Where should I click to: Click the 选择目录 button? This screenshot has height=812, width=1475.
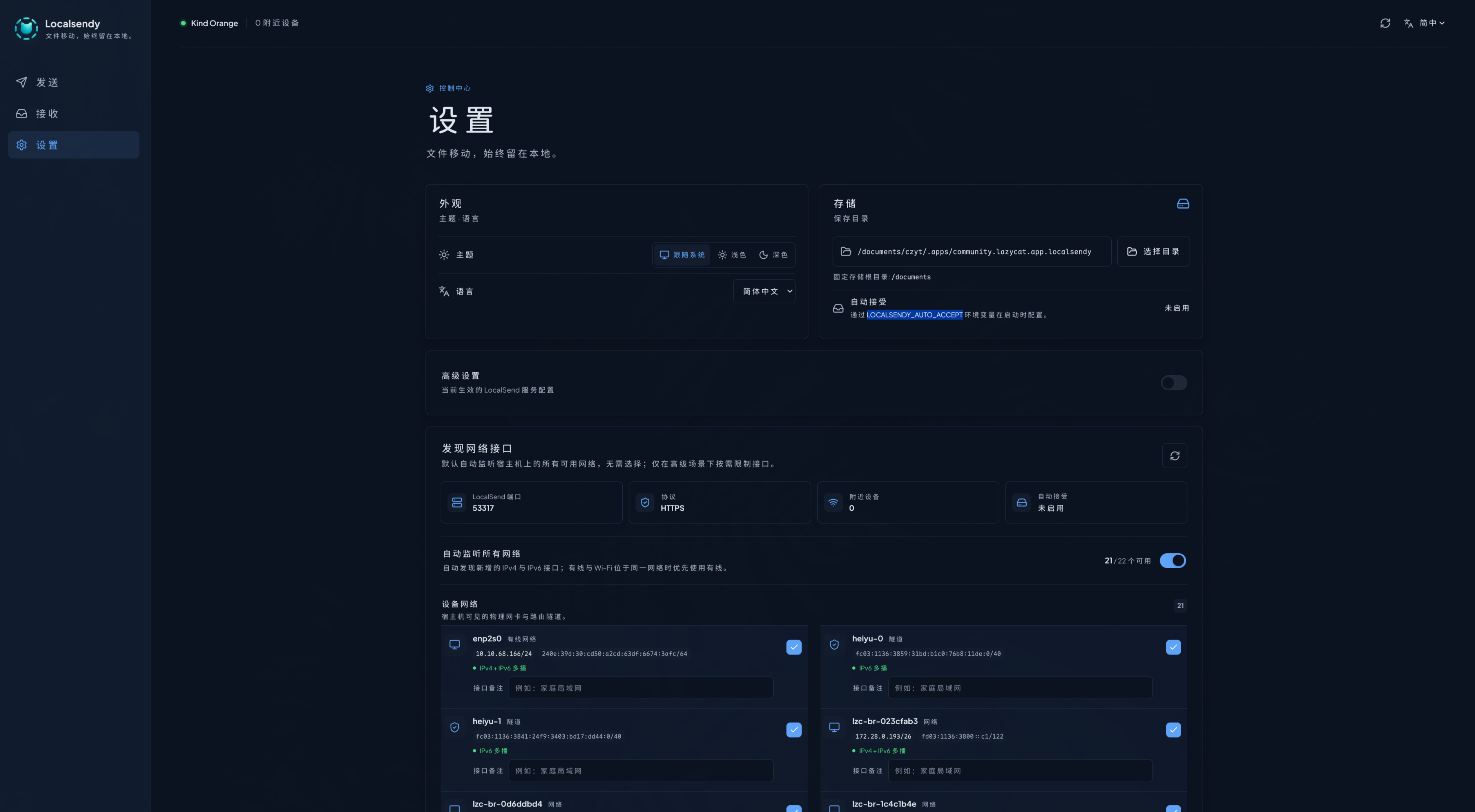pos(1153,251)
